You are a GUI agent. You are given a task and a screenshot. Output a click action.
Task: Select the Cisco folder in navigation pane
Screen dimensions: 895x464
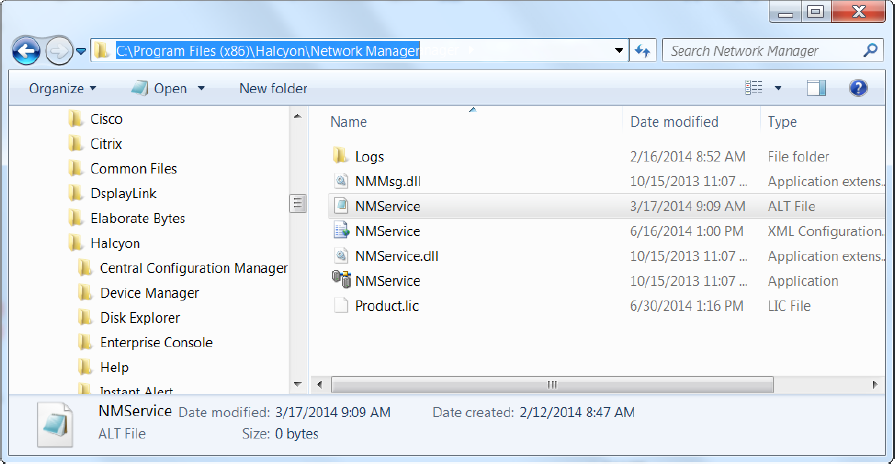[x=106, y=118]
